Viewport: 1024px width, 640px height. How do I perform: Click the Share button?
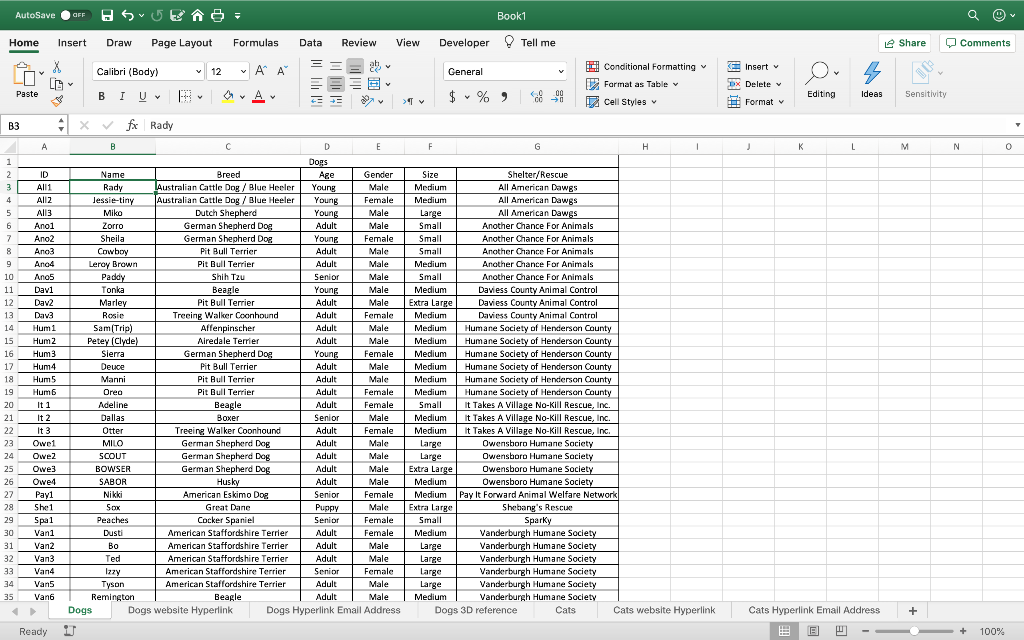tap(903, 43)
